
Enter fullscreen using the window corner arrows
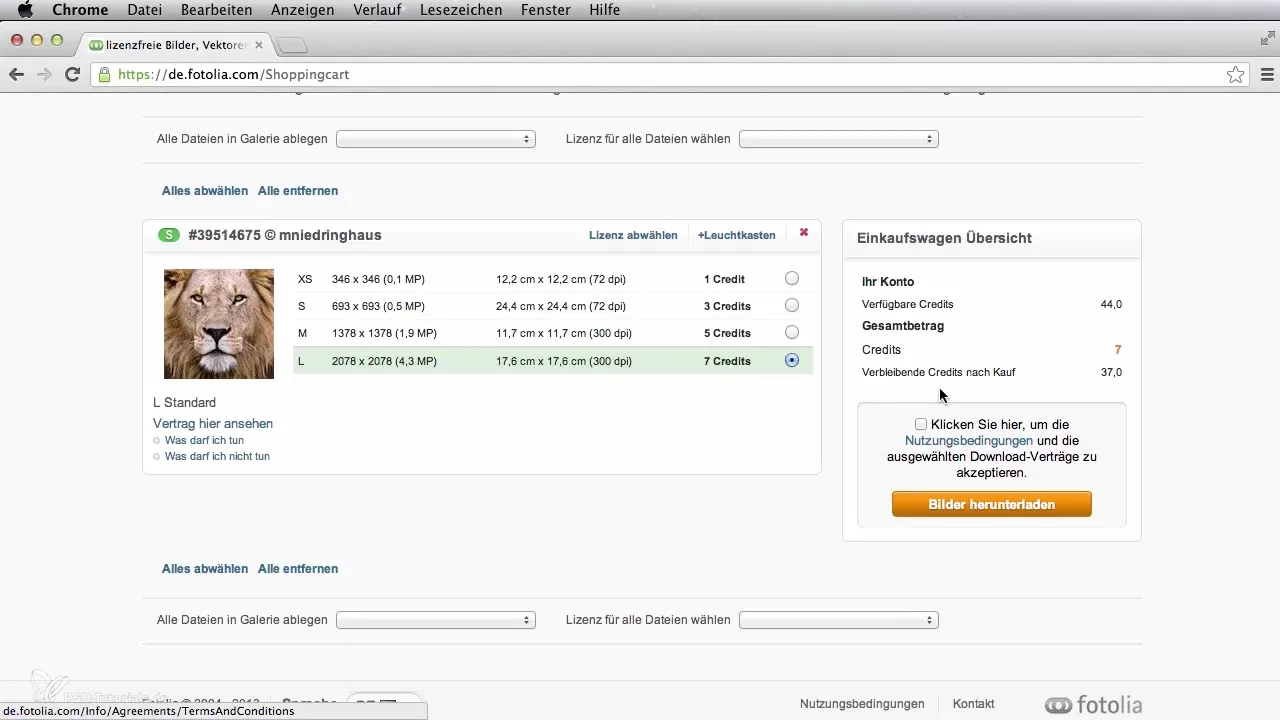[x=1266, y=39]
